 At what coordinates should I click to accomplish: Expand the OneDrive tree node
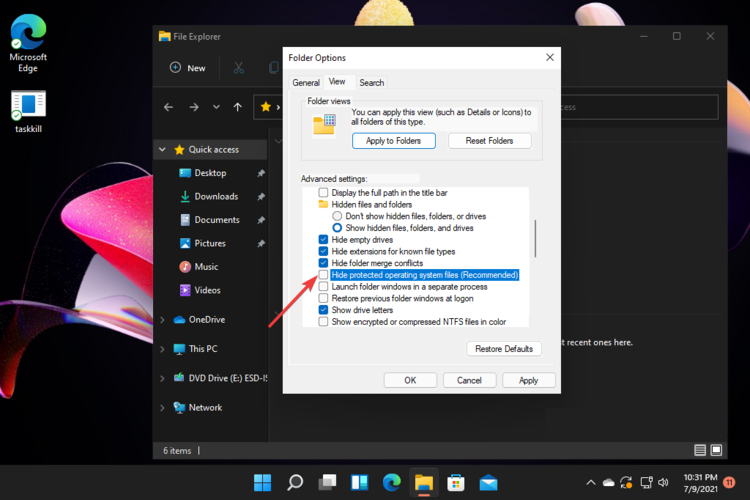[162, 320]
